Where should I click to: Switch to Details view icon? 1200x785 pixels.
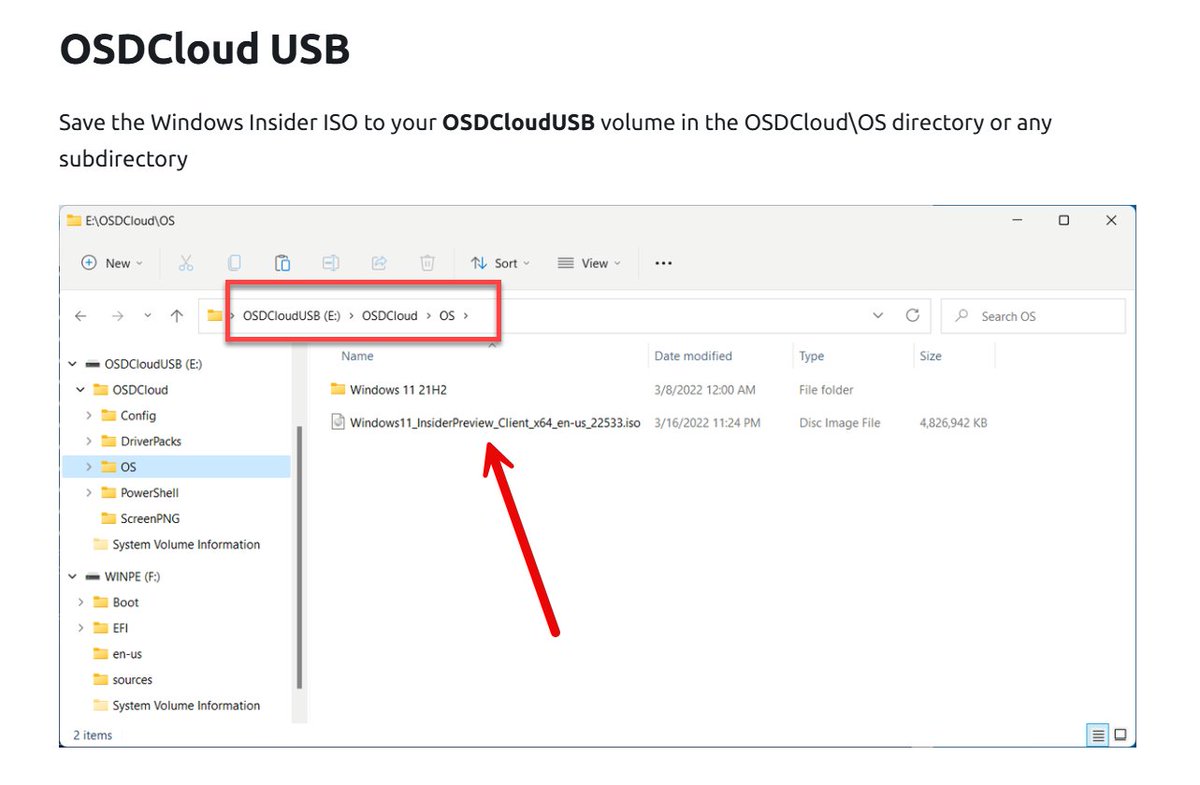pos(1098,735)
